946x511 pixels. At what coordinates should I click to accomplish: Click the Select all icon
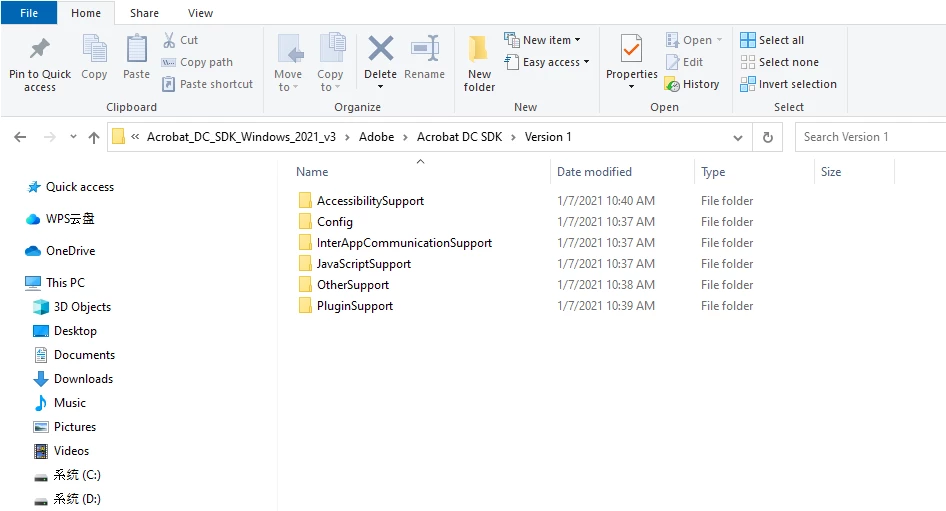tap(748, 40)
